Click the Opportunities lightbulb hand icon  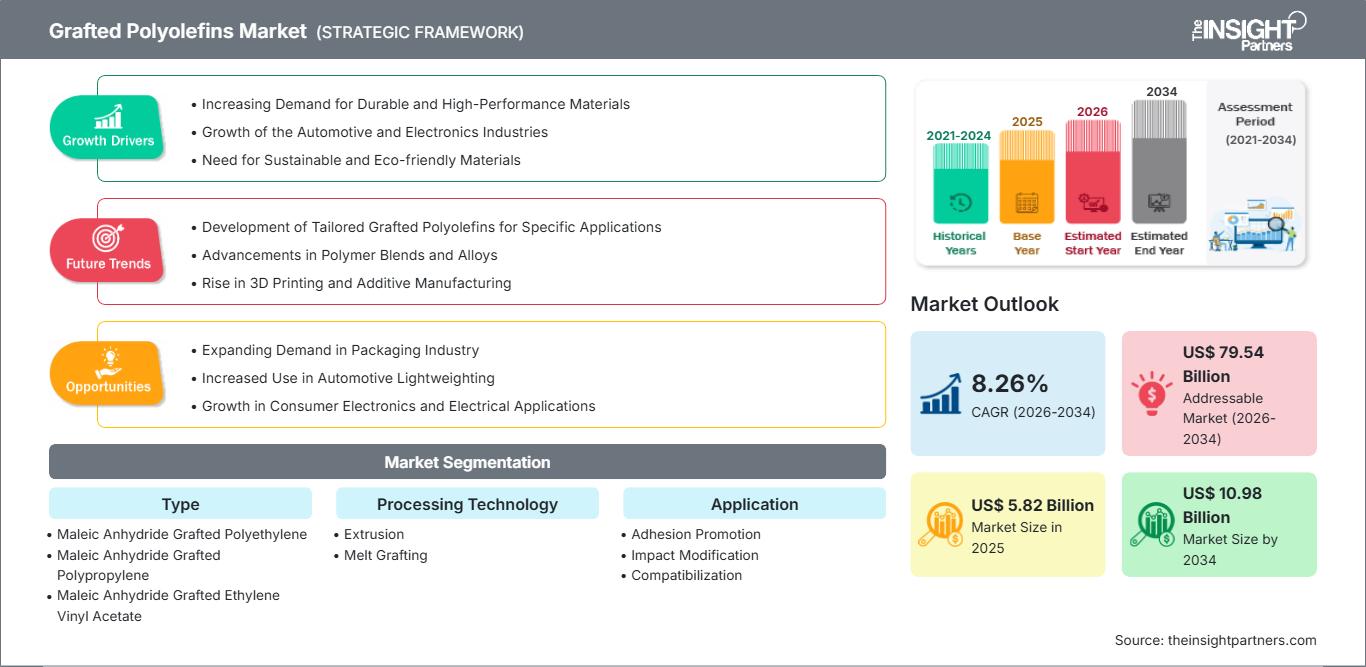[108, 361]
